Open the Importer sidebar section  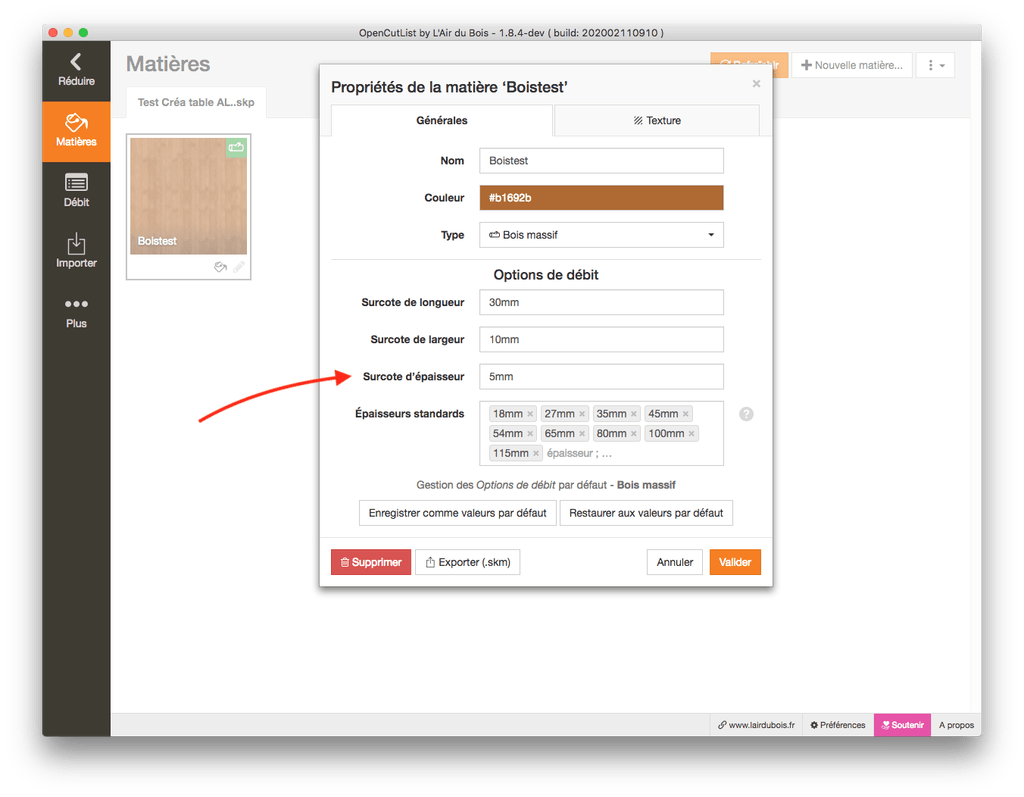(x=76, y=252)
